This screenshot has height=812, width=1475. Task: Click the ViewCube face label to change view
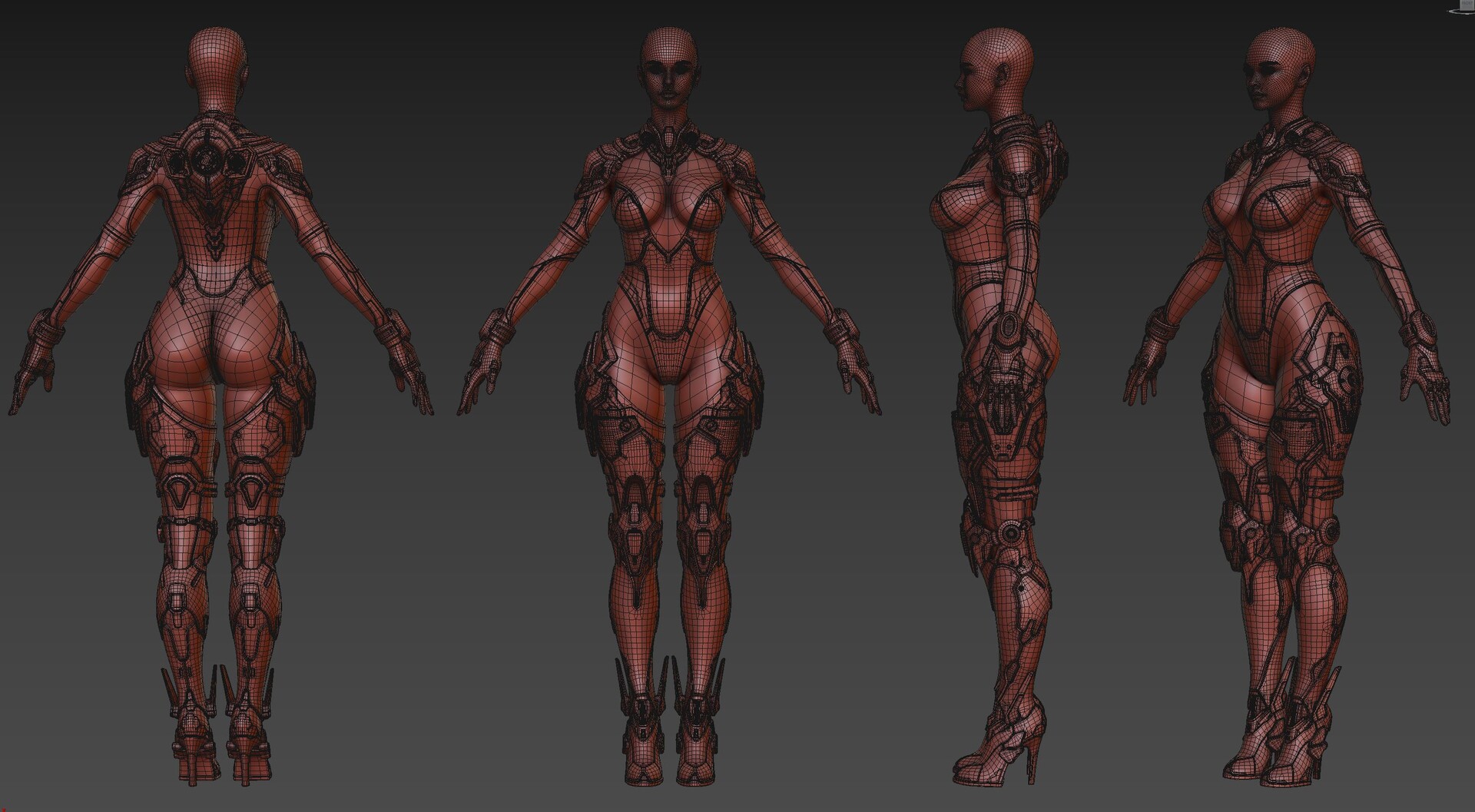(1467, 3)
